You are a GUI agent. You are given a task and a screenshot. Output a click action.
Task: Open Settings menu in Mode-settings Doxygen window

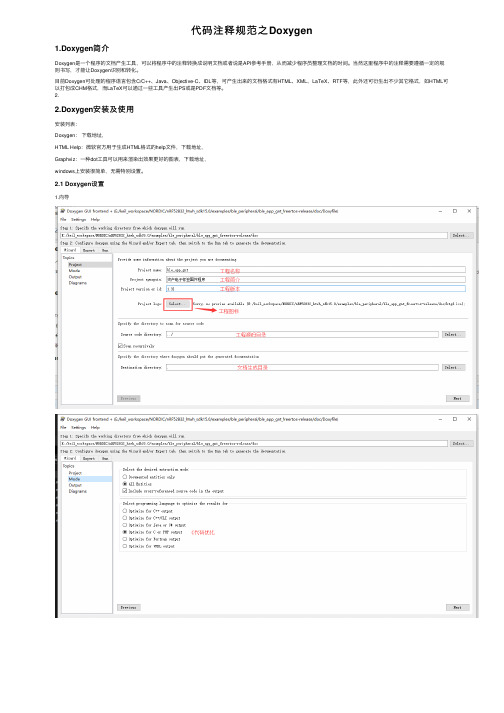point(78,427)
